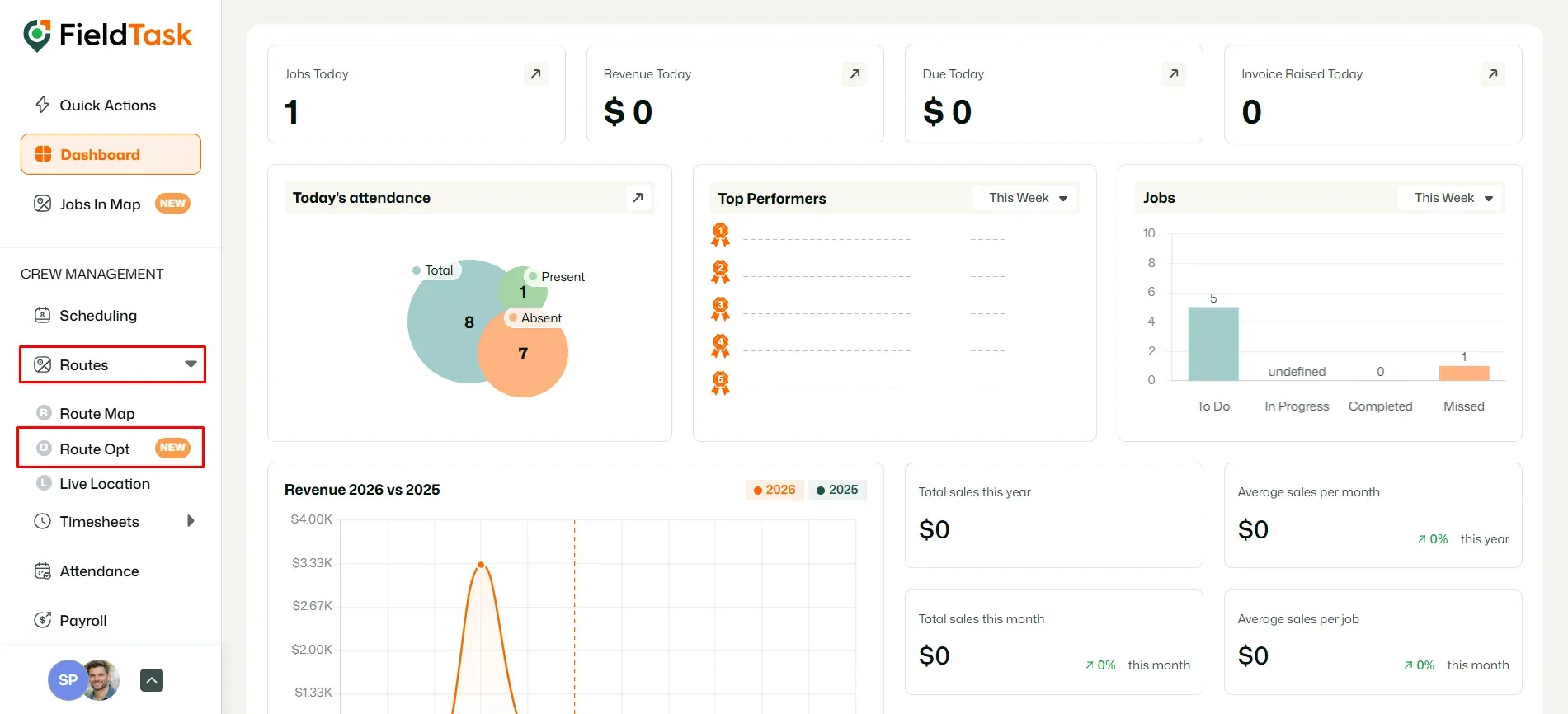The width and height of the screenshot is (1568, 714).
Task: Click the Route Opt bullet icon
Action: tap(45, 448)
